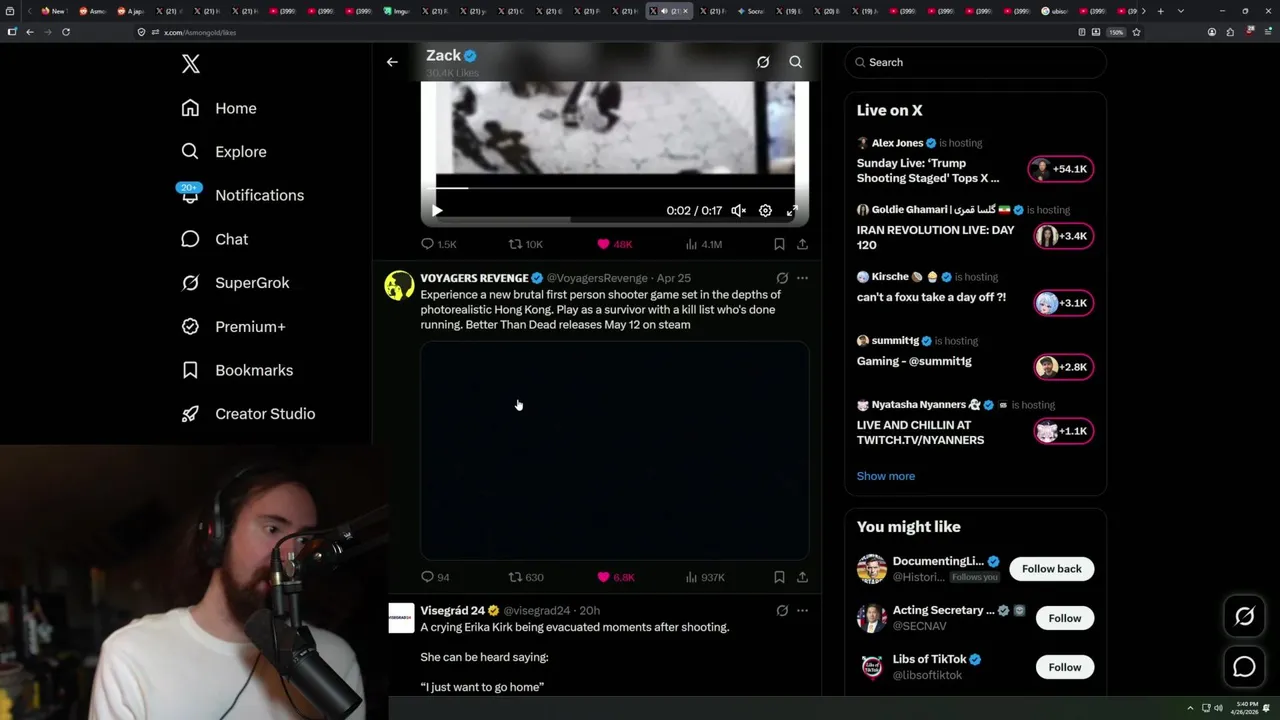The height and width of the screenshot is (720, 1280).
Task: Open Chat in the sidebar
Action: pos(214,239)
